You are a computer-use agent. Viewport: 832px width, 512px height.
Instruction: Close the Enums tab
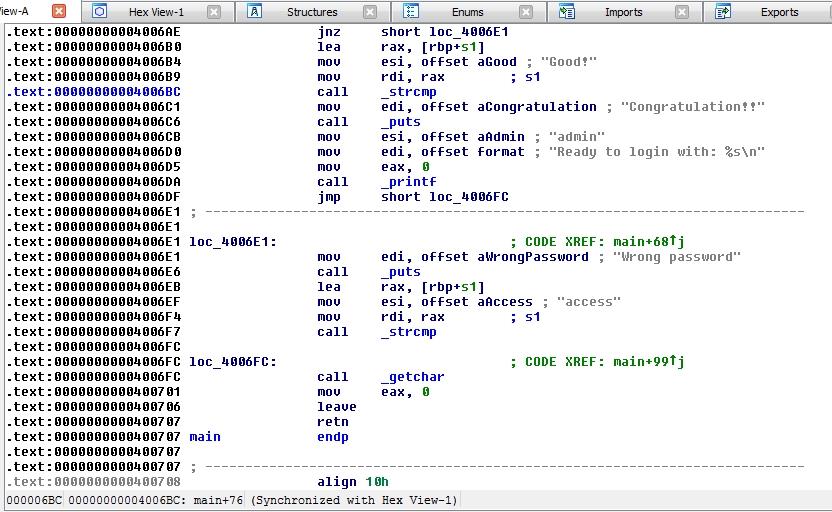tap(526, 12)
